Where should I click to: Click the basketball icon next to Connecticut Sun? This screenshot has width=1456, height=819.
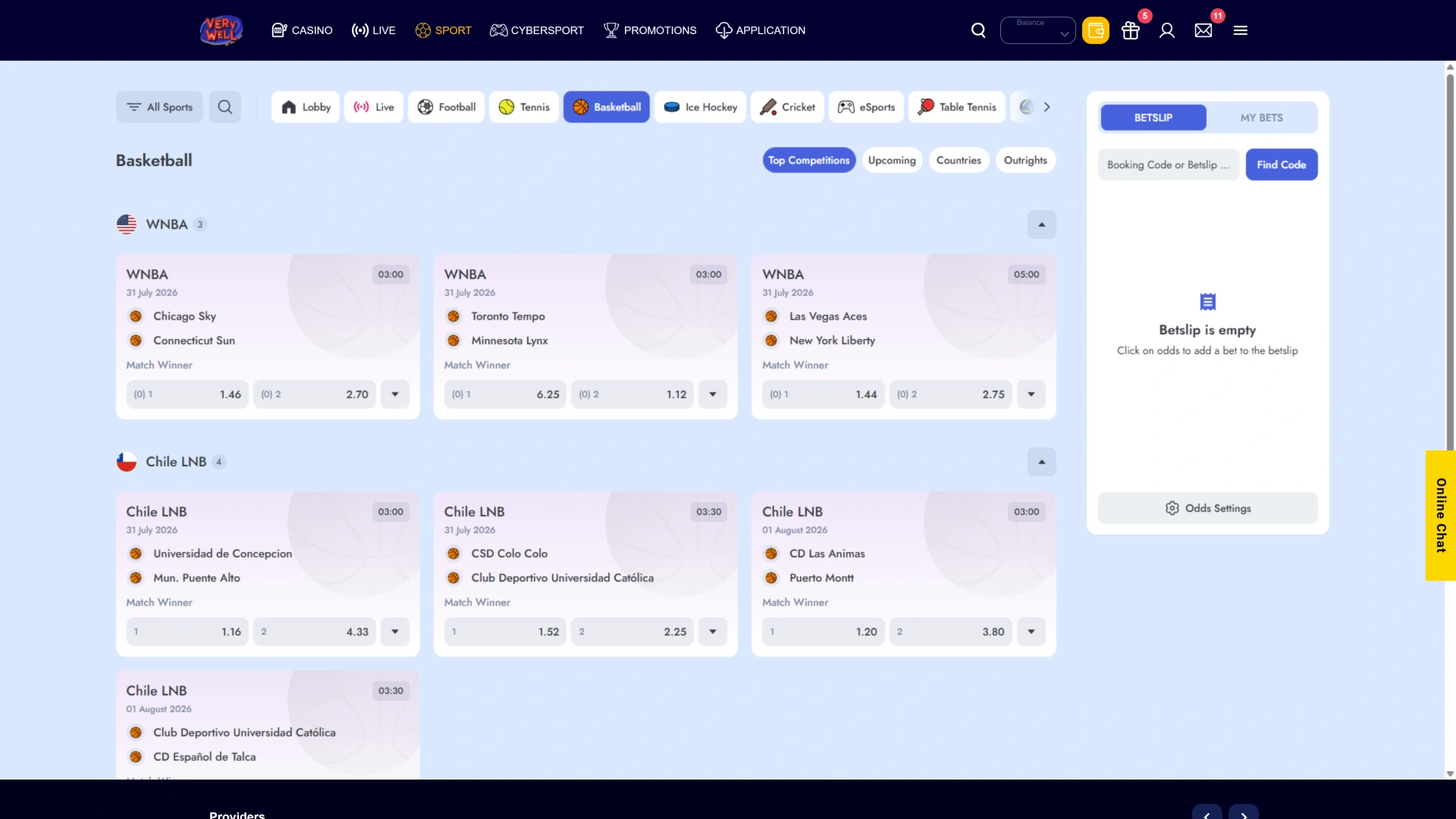tap(136, 340)
